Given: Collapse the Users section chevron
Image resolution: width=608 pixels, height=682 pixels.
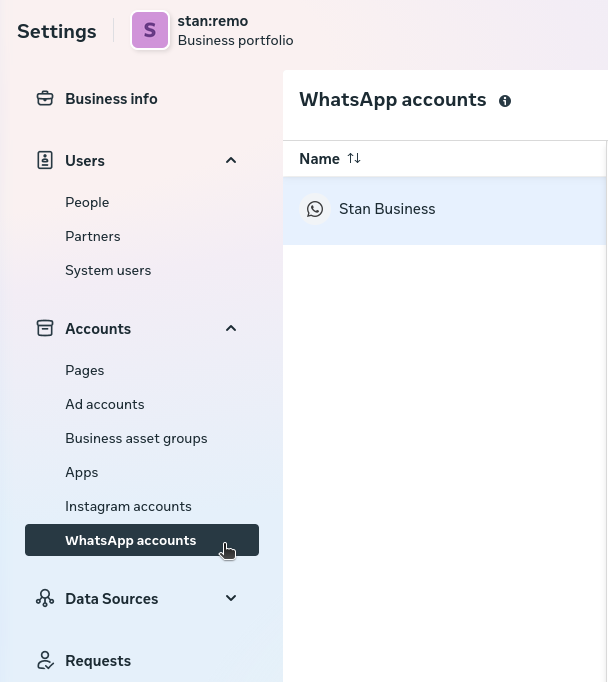Looking at the screenshot, I should 231,160.
